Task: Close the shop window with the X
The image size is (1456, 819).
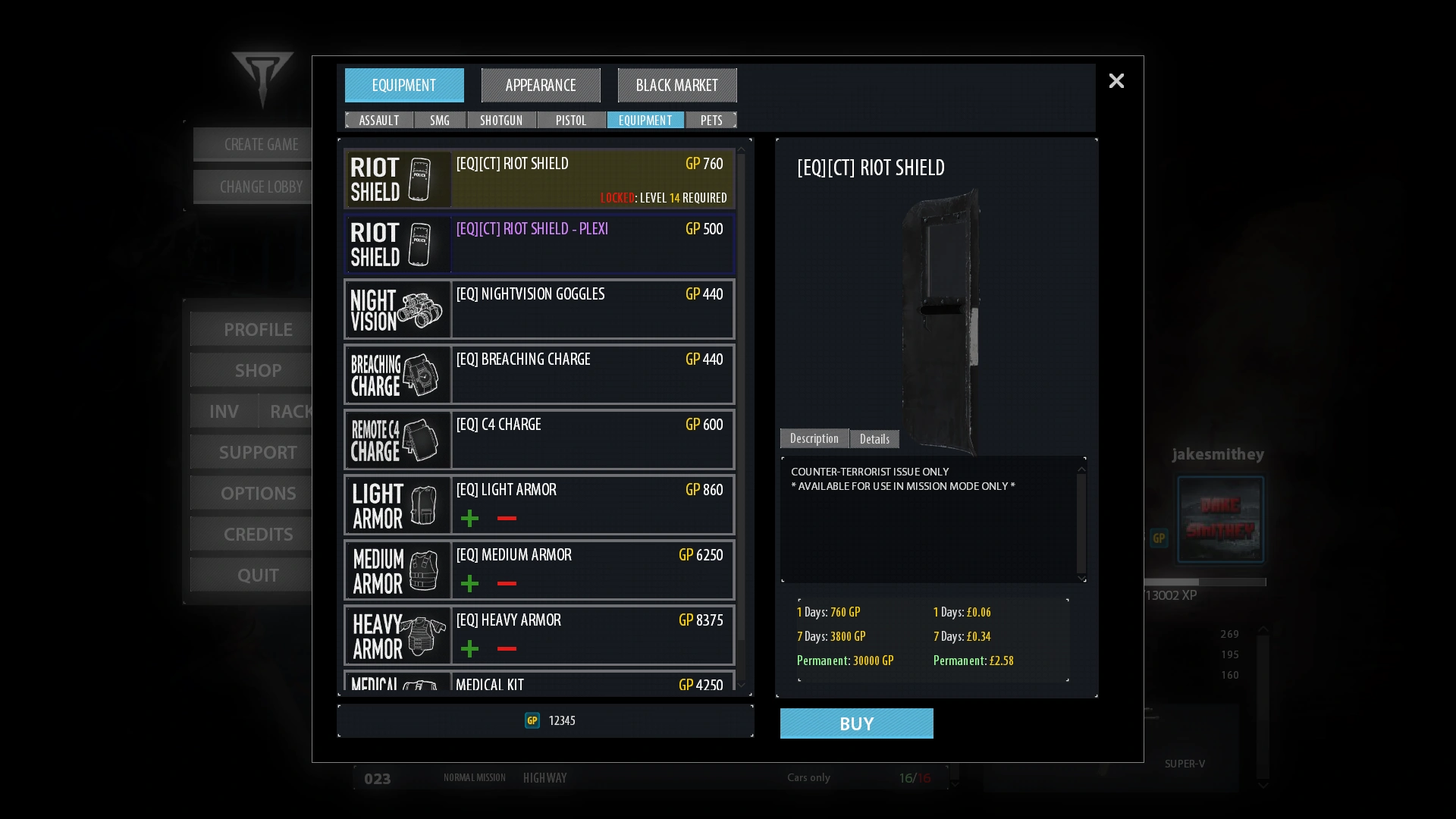Action: point(1116,80)
